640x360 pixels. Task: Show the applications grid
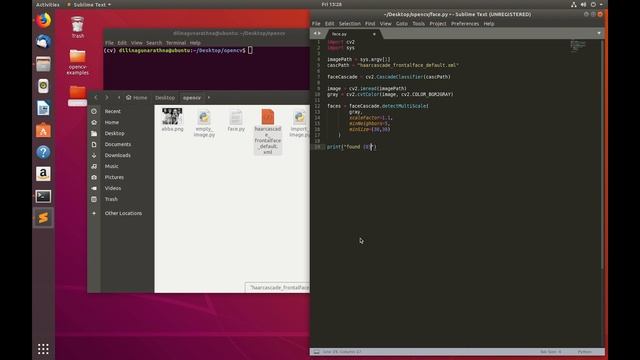click(x=43, y=349)
